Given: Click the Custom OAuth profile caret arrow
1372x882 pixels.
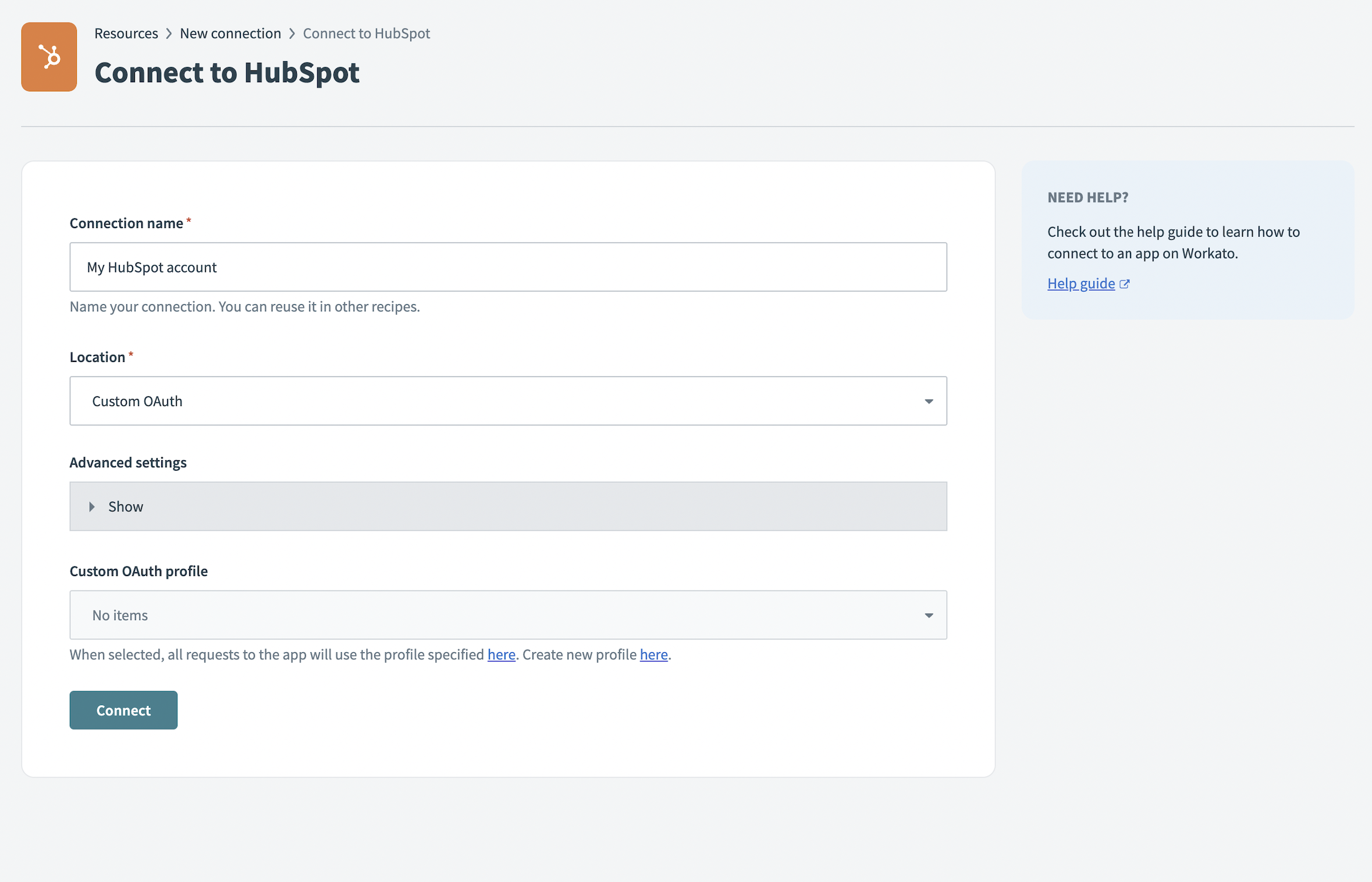Looking at the screenshot, I should (x=929, y=616).
